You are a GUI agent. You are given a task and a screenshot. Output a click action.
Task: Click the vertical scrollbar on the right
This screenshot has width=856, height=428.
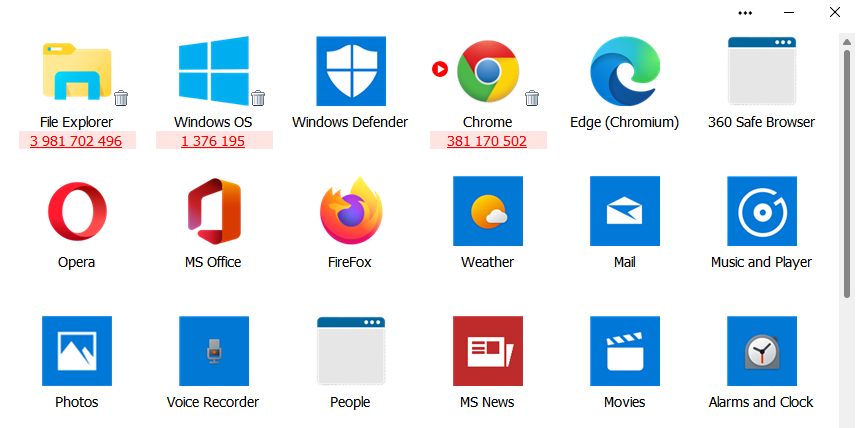(x=846, y=160)
